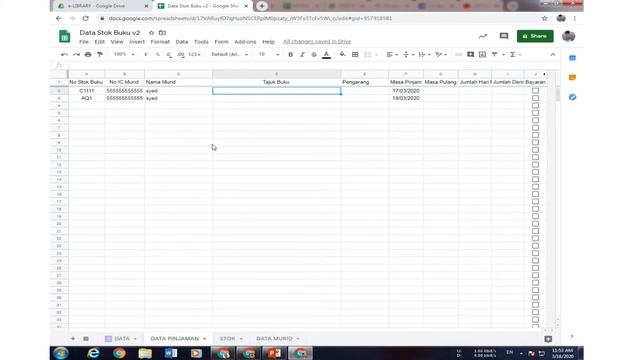Open the borders tool
This screenshot has height=360, width=640.
pos(355,54)
